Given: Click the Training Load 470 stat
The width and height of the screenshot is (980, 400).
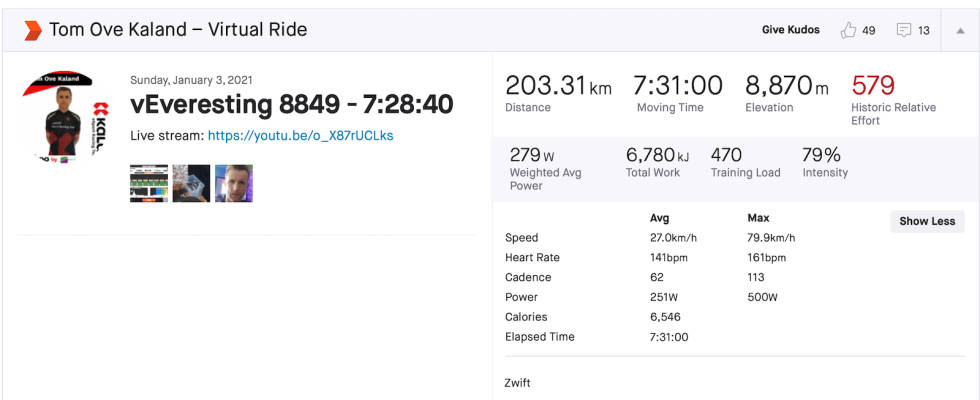Looking at the screenshot, I should click(746, 162).
